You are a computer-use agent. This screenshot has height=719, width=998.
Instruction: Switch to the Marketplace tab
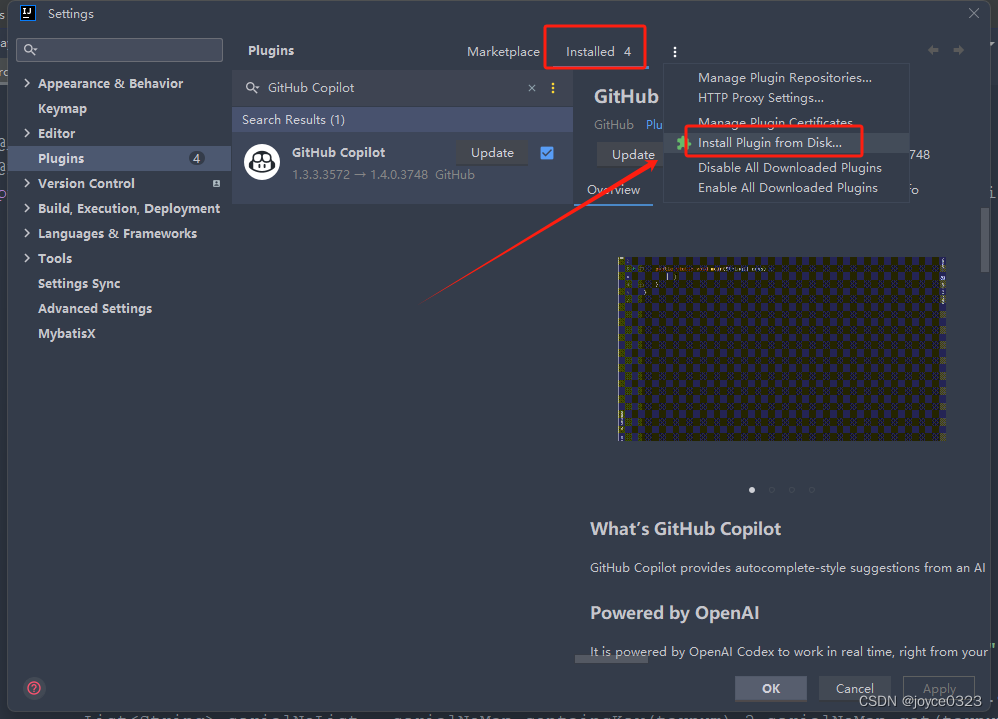pyautogui.click(x=503, y=52)
